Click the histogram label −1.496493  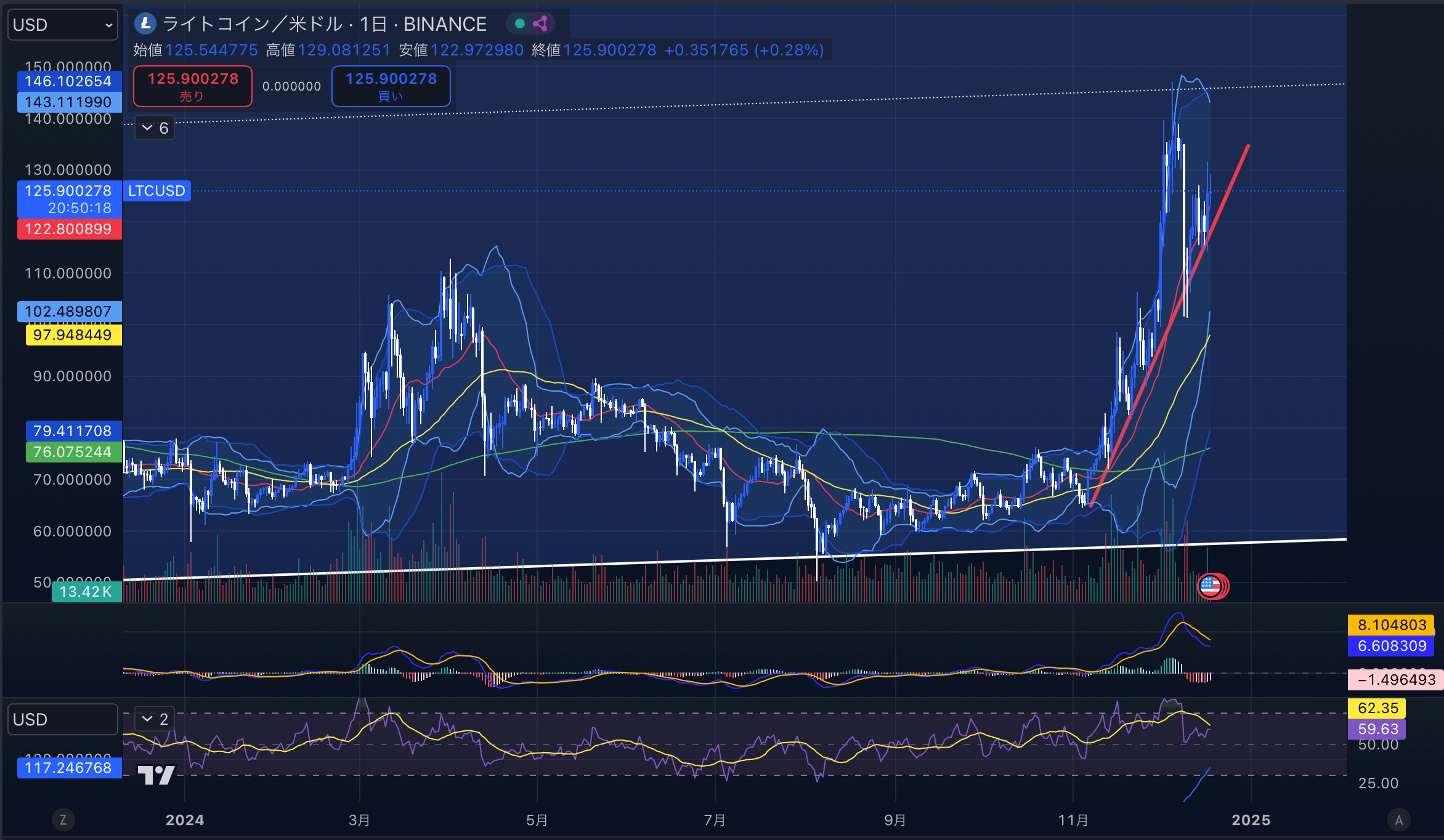pyautogui.click(x=1396, y=680)
